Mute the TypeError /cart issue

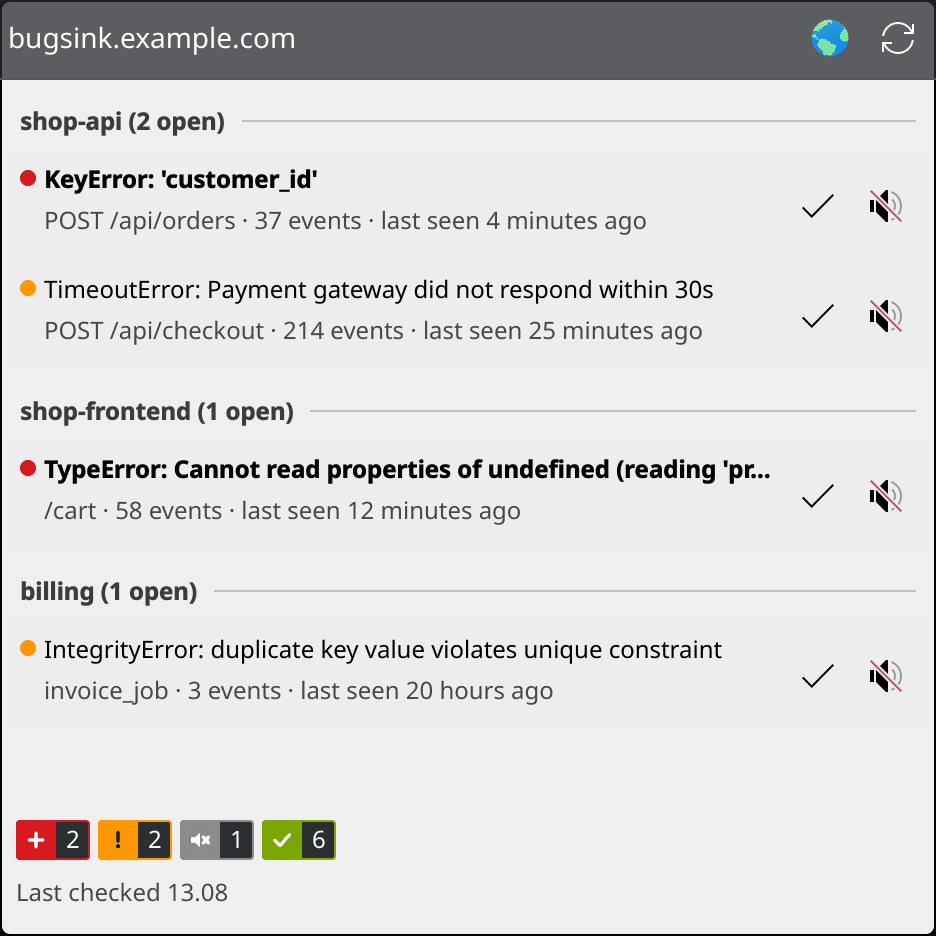click(x=885, y=496)
